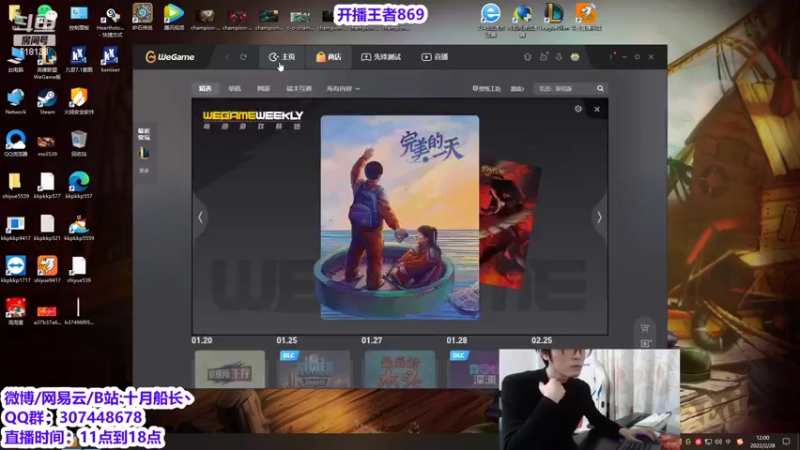800x450 pixels.
Task: Click the WeGame back navigation arrow
Action: [228, 57]
